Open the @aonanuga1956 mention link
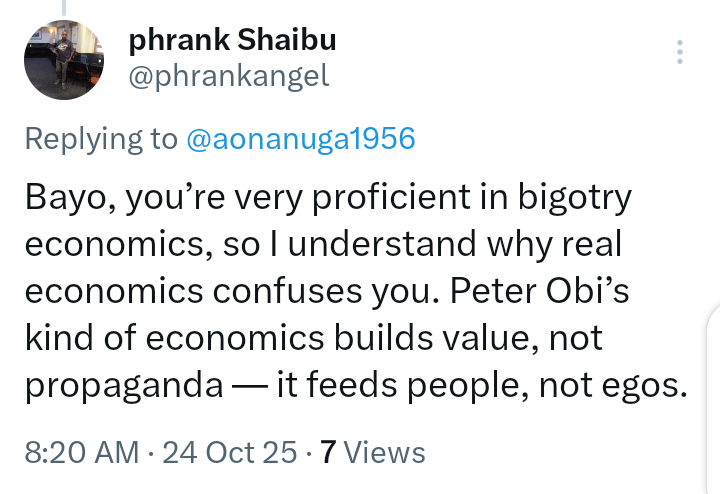 click(x=300, y=138)
